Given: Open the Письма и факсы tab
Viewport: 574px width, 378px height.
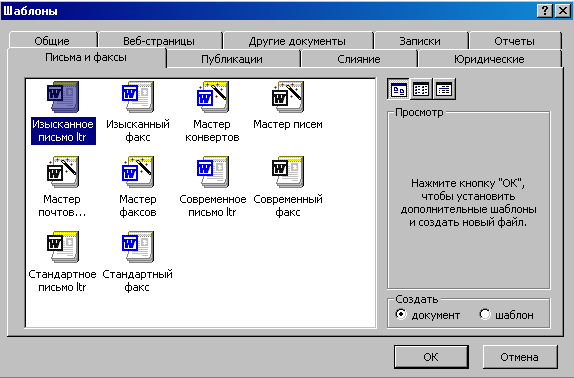Looking at the screenshot, I should [x=86, y=57].
